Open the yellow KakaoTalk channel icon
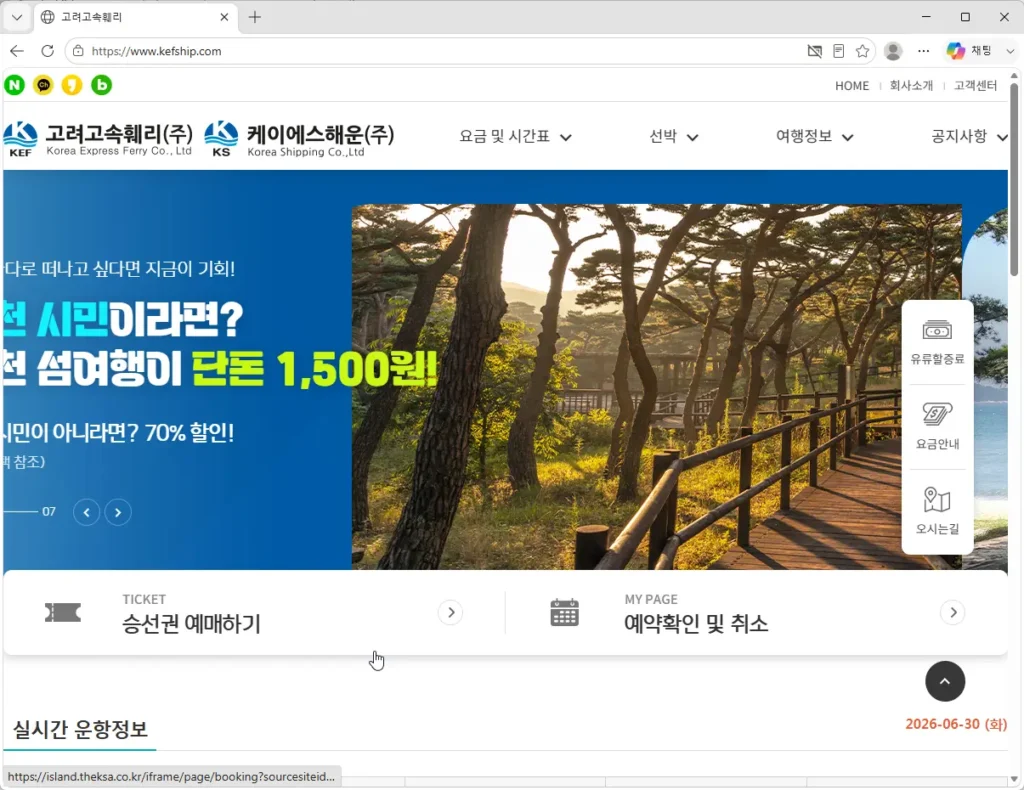This screenshot has width=1024, height=790. click(x=43, y=85)
